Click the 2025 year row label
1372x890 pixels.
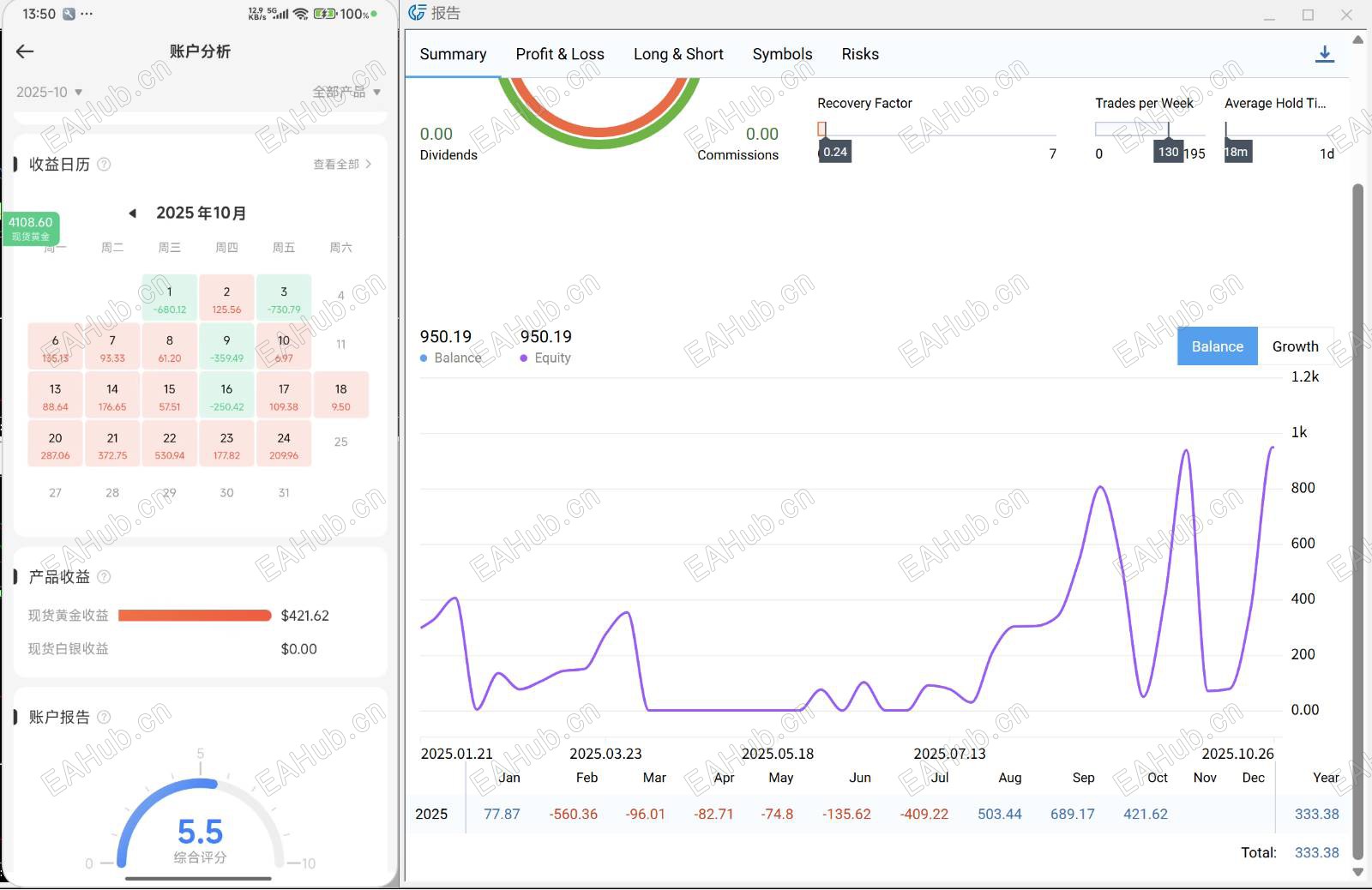[431, 814]
